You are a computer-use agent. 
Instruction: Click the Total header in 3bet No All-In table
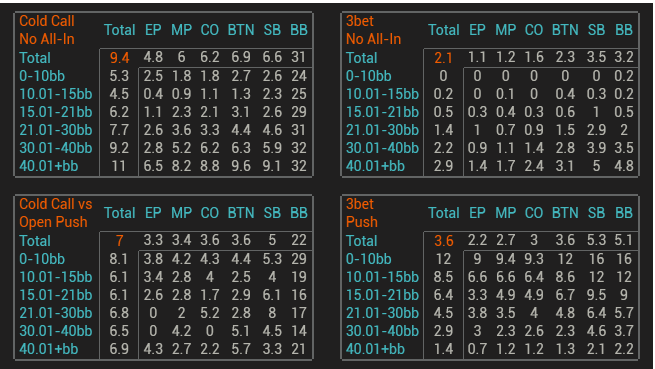pos(443,30)
